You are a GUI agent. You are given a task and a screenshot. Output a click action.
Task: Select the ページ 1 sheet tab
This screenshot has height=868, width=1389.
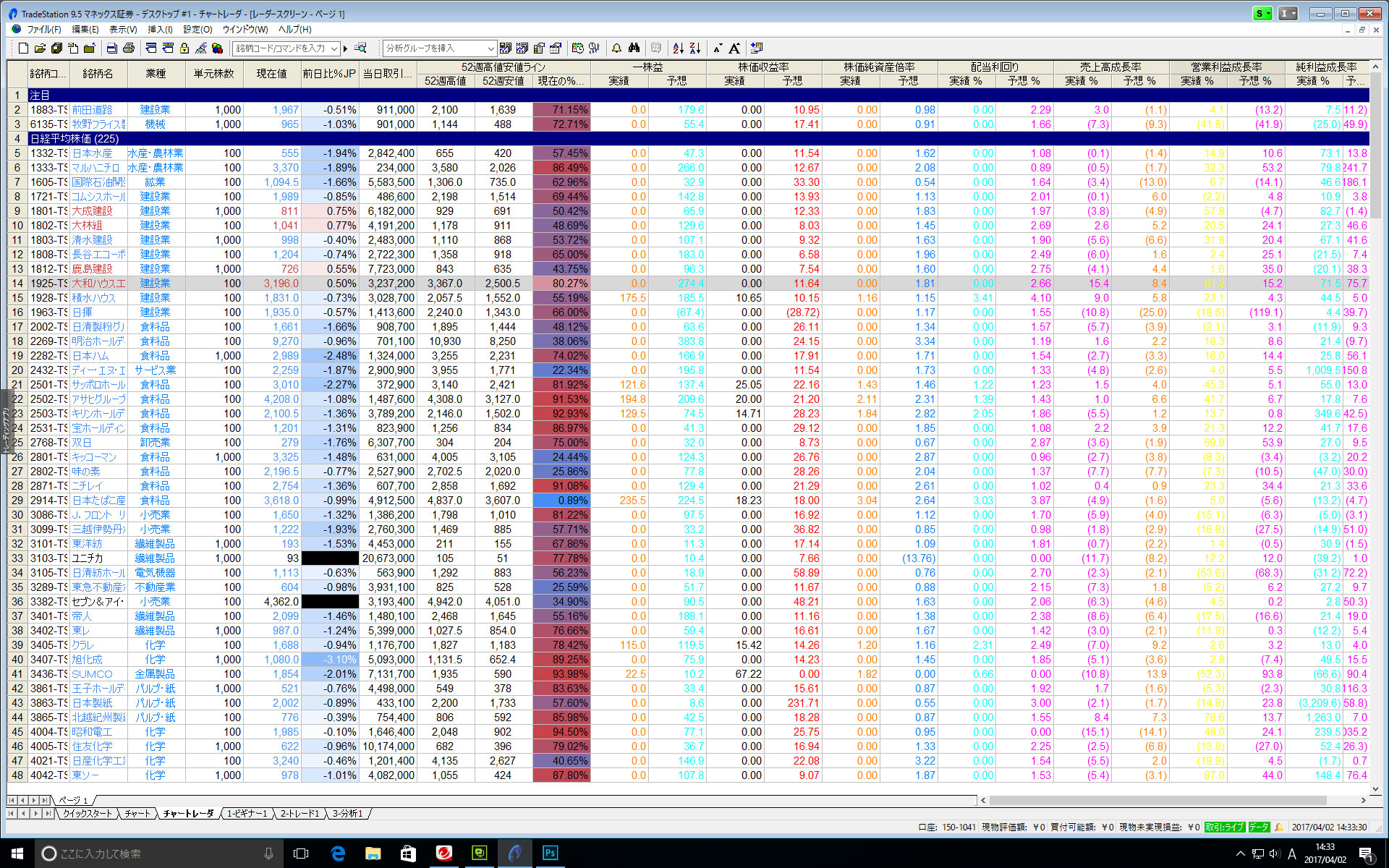(73, 800)
